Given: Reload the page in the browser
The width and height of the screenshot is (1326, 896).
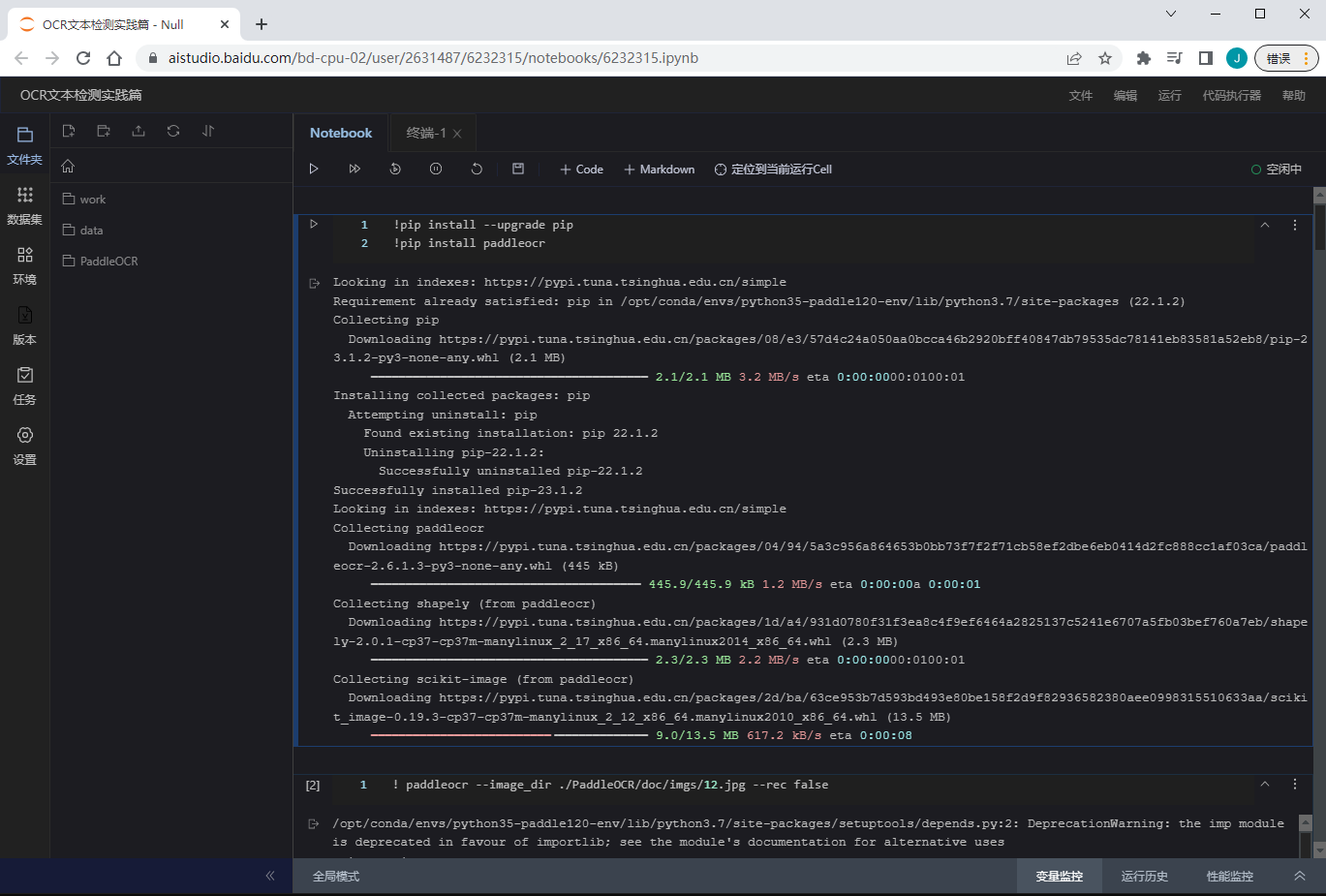Looking at the screenshot, I should point(83,58).
